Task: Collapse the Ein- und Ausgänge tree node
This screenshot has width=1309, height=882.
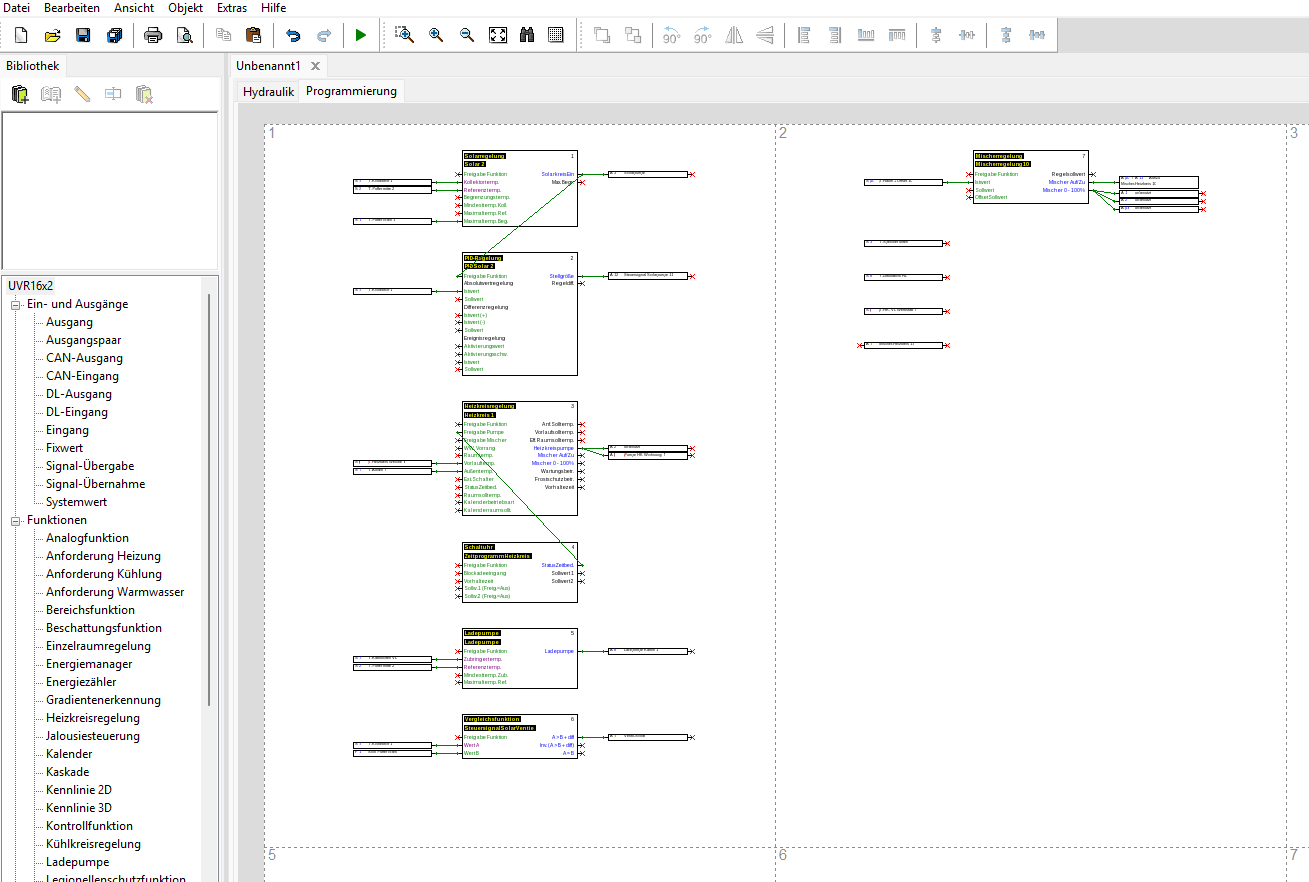Action: click(x=16, y=304)
